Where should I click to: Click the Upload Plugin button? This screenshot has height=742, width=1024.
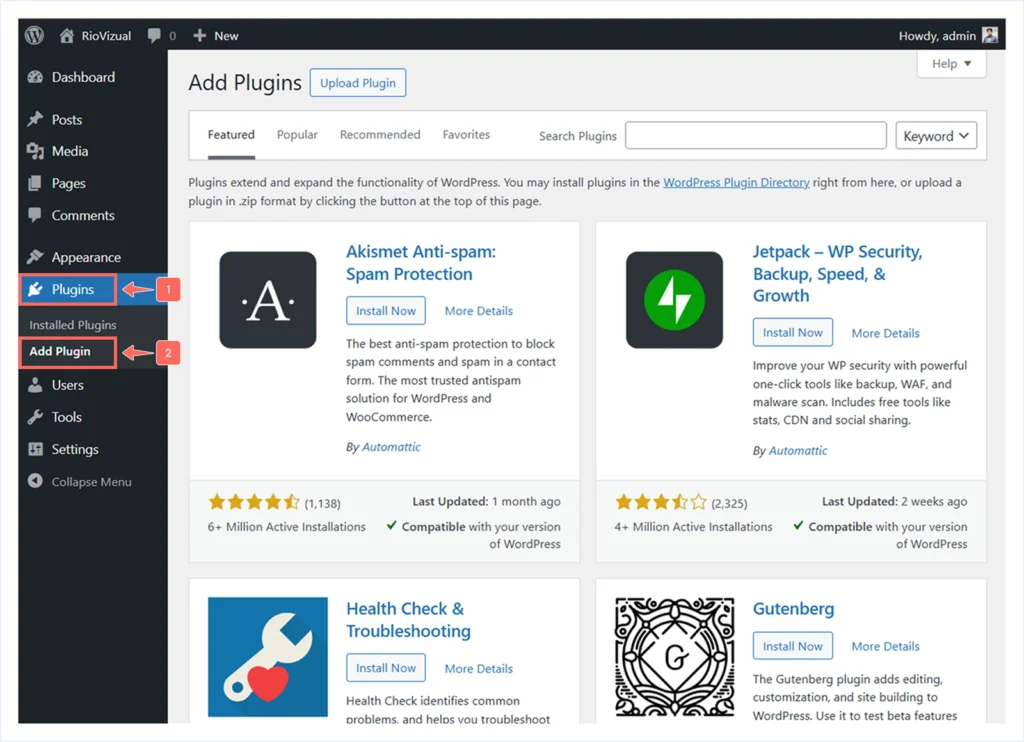coord(357,83)
